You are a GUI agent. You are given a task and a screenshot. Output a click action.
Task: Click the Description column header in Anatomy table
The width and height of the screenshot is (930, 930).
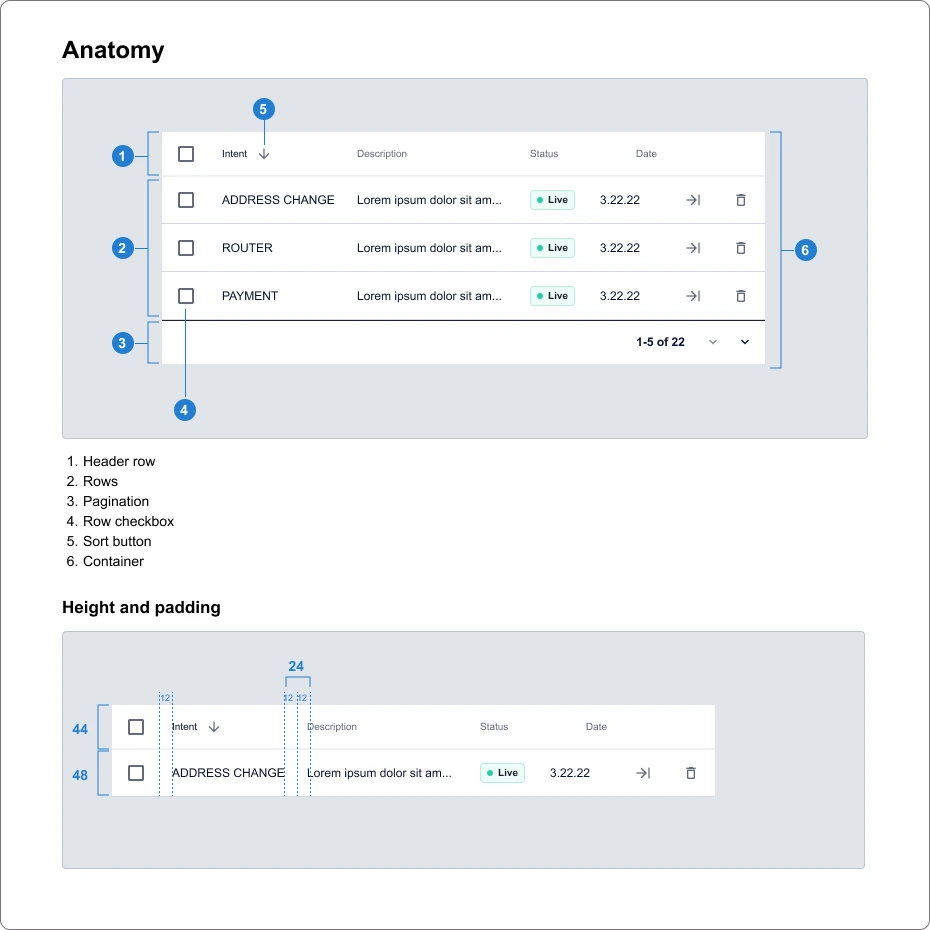[x=382, y=154]
